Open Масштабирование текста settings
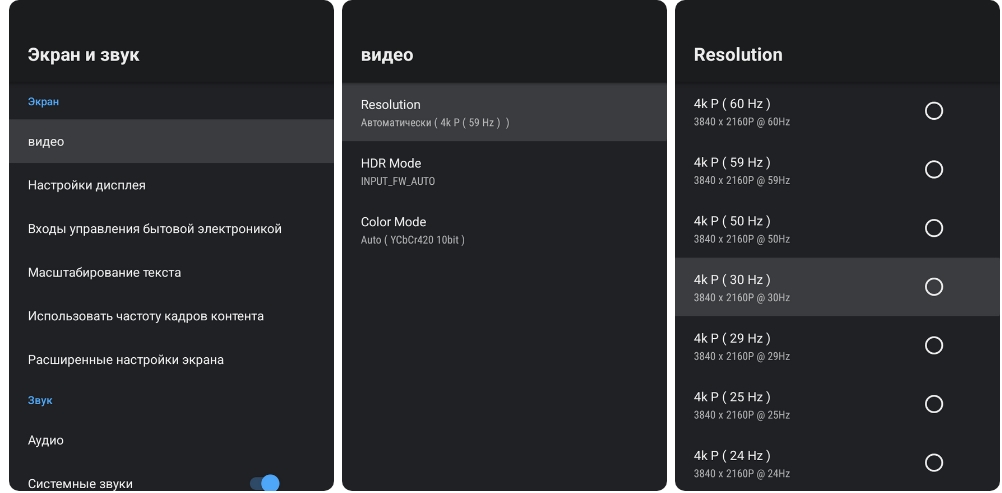Image resolution: width=1002 pixels, height=493 pixels. point(171,272)
